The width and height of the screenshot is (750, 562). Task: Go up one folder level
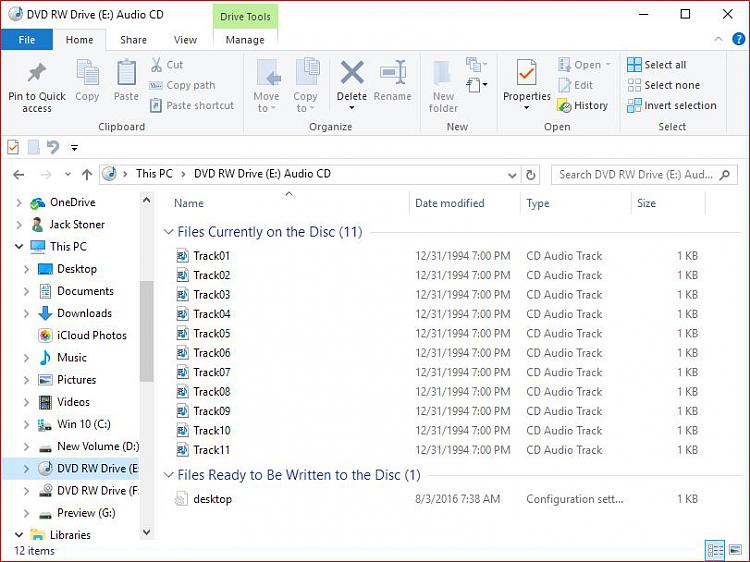(87, 175)
